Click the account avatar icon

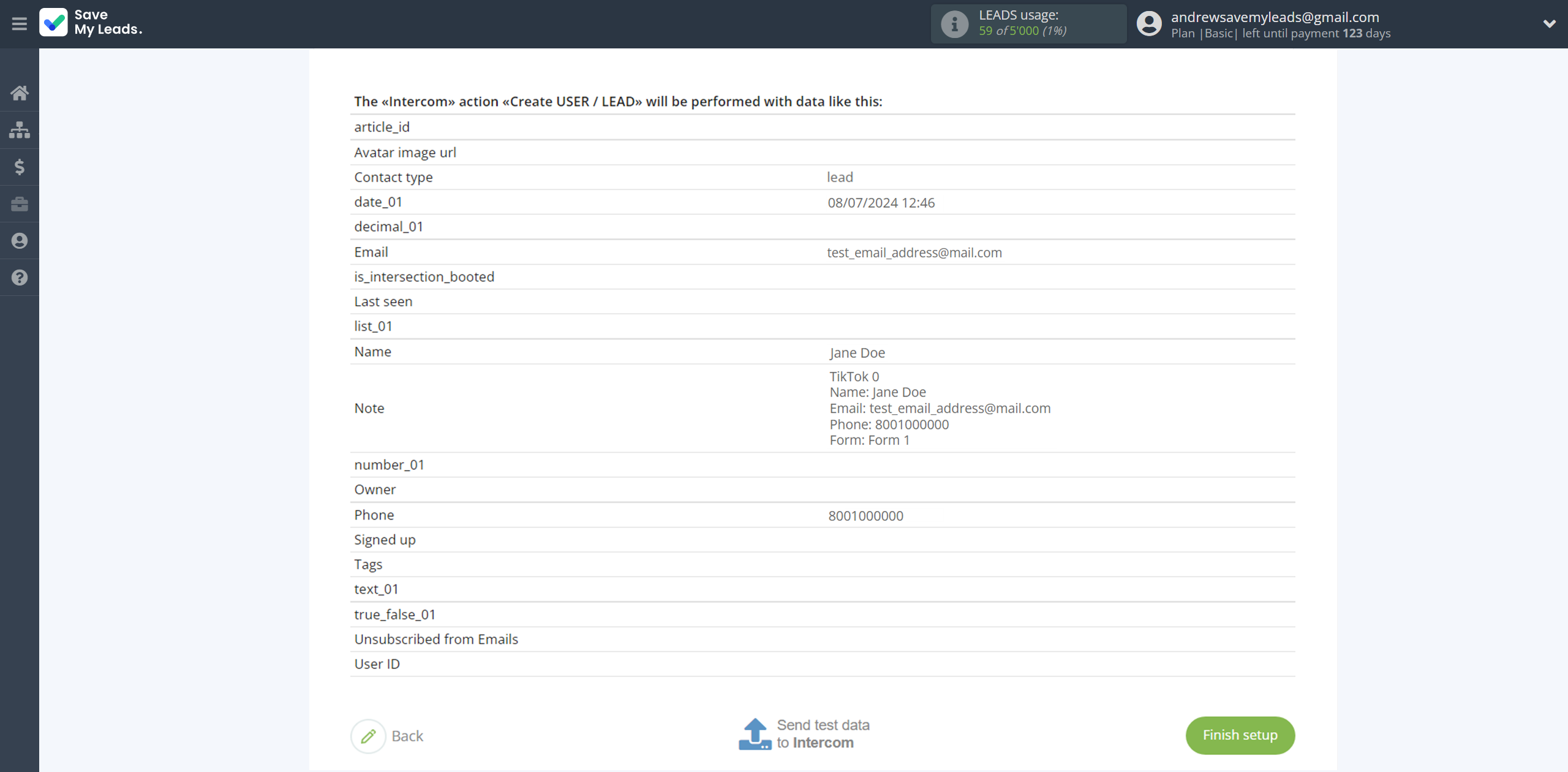pos(1149,24)
